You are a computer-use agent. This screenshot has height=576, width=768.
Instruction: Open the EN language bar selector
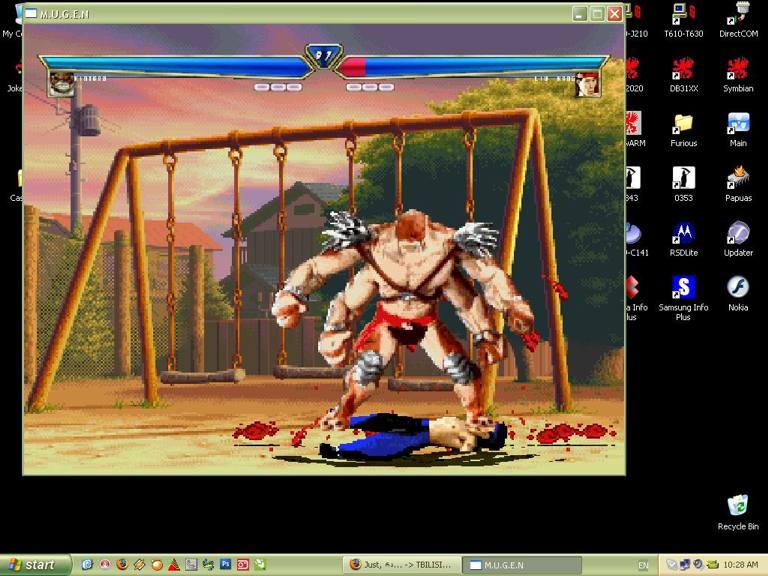click(x=643, y=565)
